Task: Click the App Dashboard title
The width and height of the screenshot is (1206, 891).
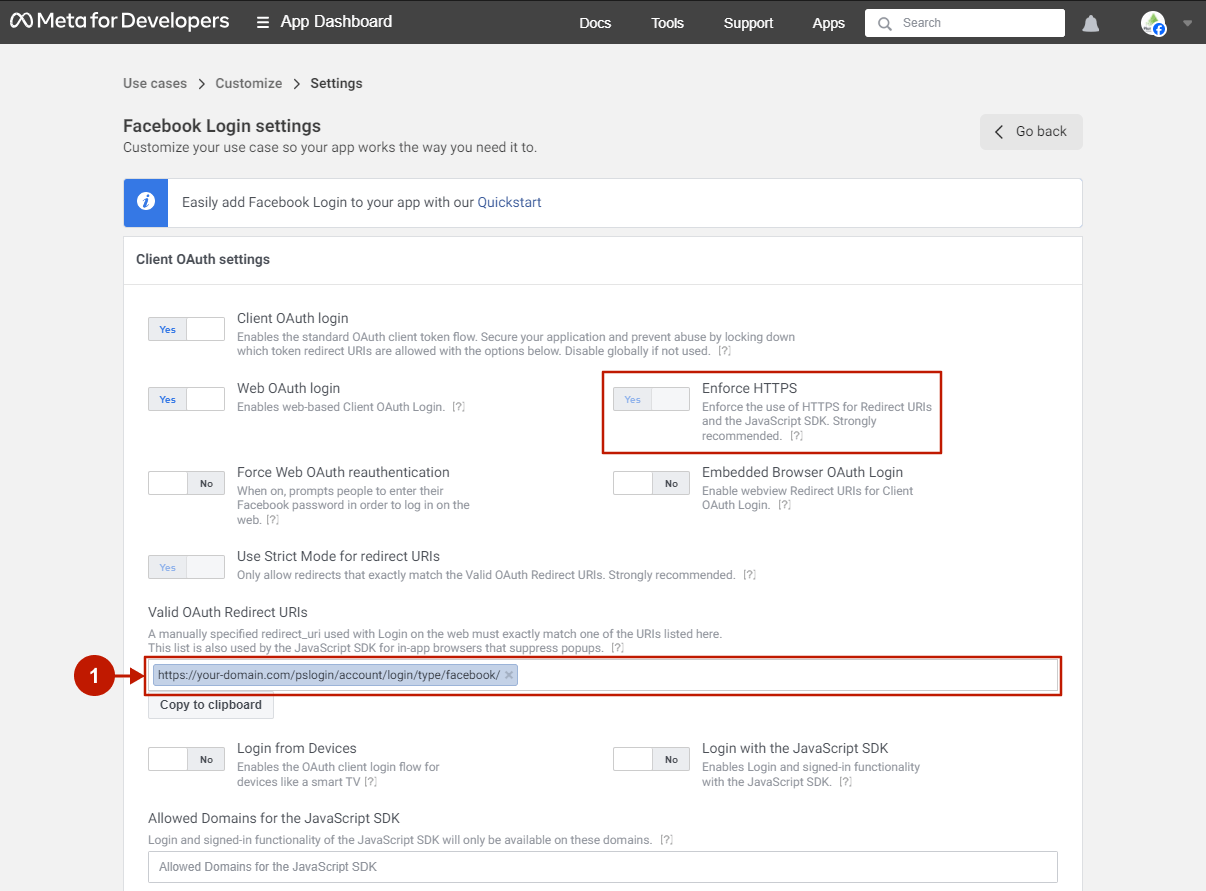Action: 336,21
